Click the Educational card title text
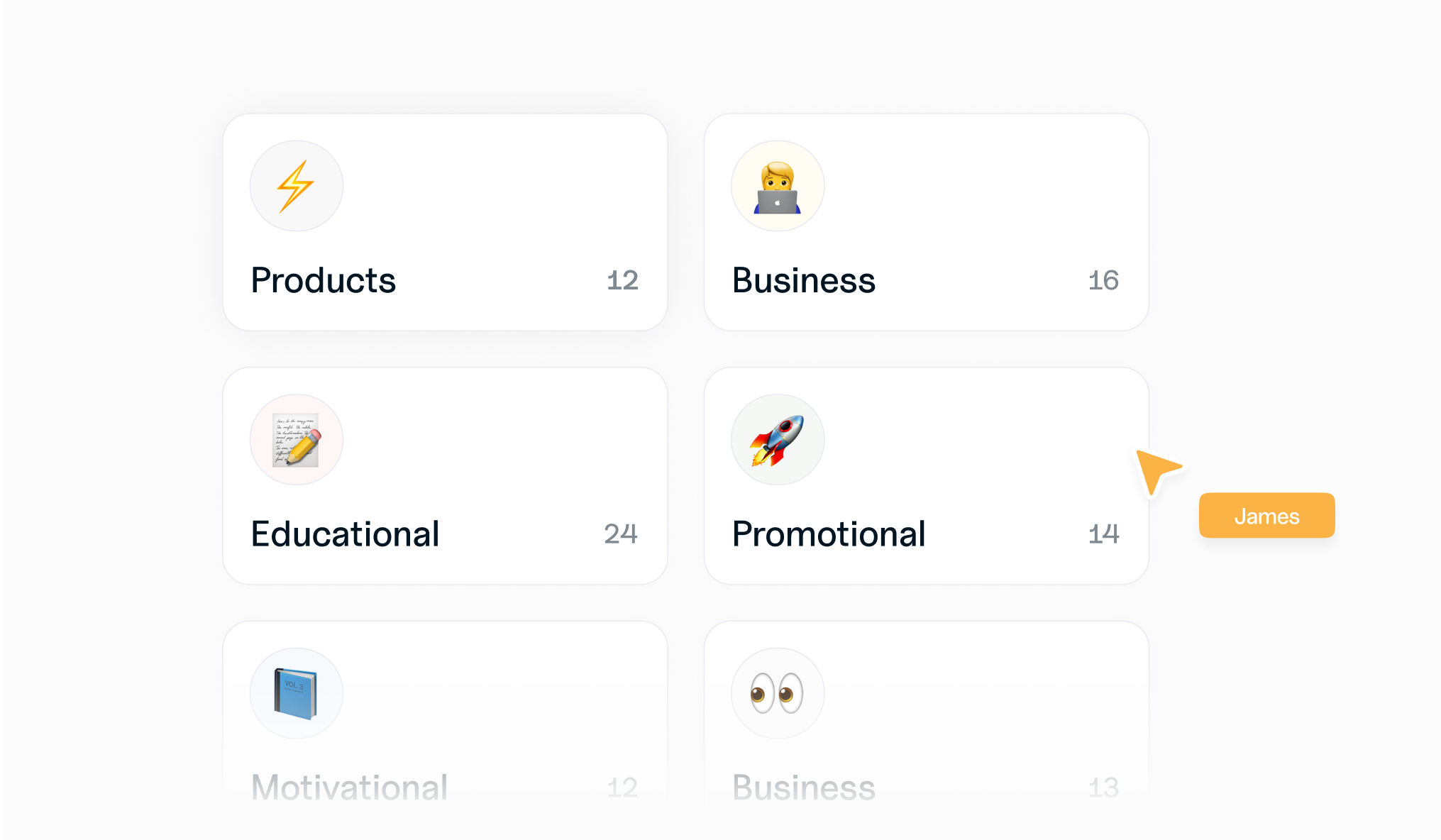This screenshot has height=840, width=1441. tap(345, 534)
